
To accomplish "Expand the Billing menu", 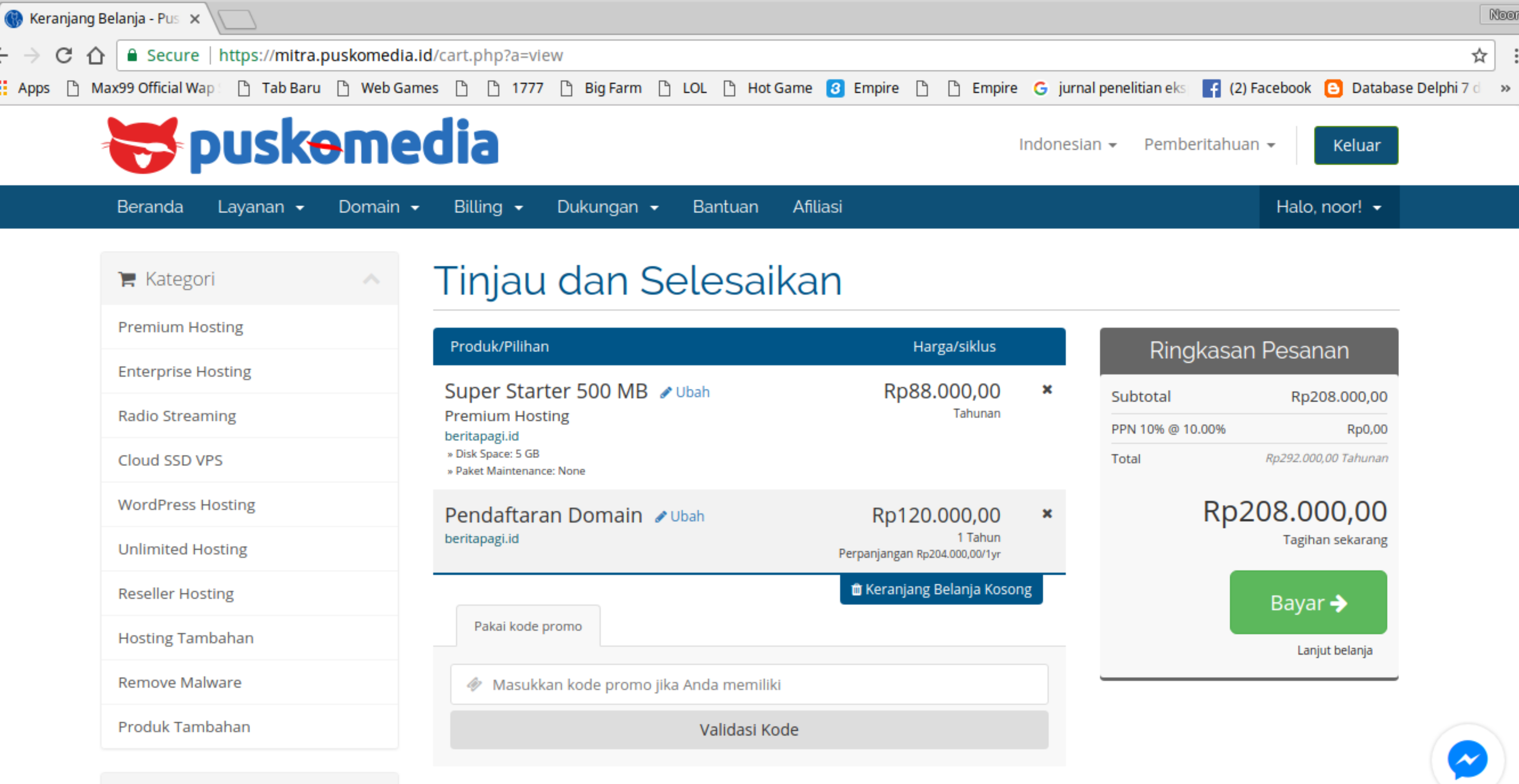I will [x=488, y=207].
